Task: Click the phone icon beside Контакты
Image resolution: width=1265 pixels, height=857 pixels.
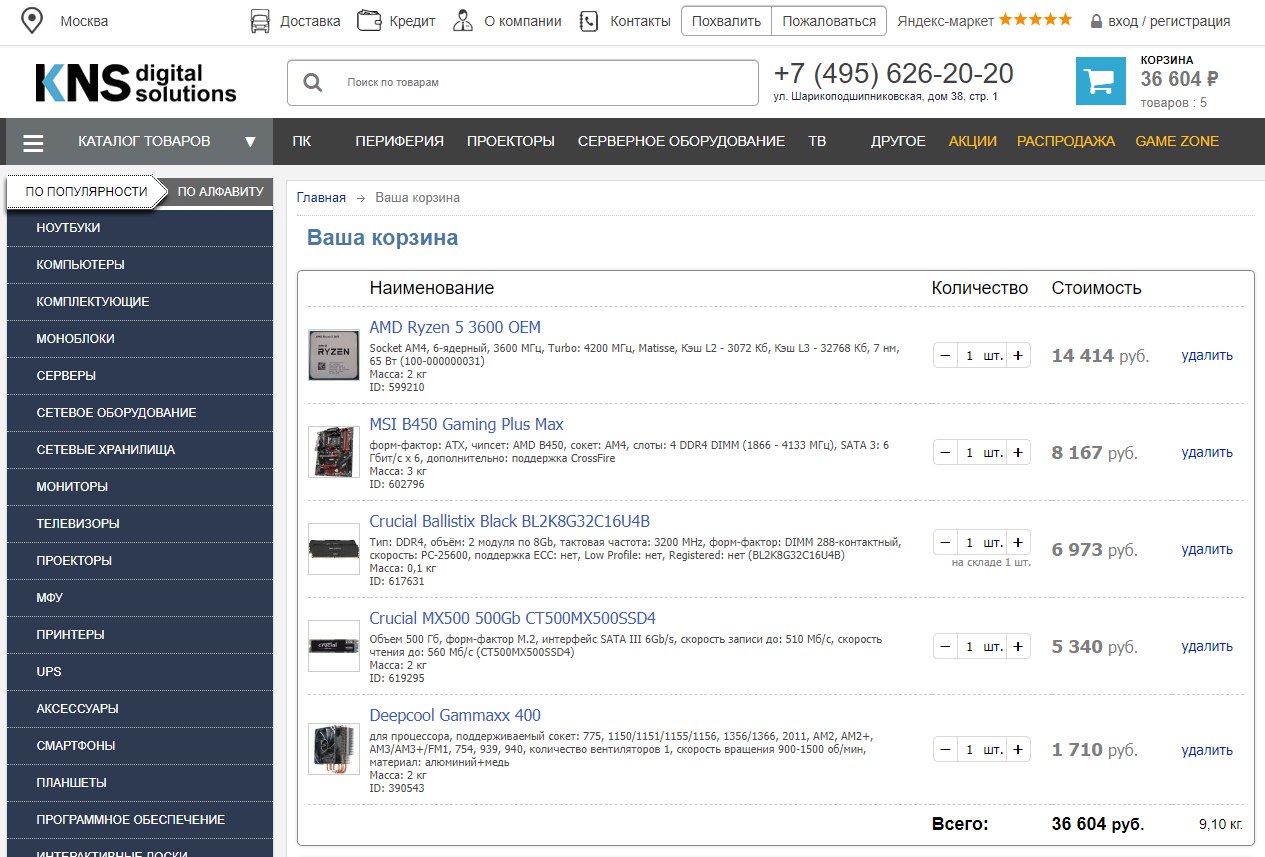Action: [x=589, y=21]
